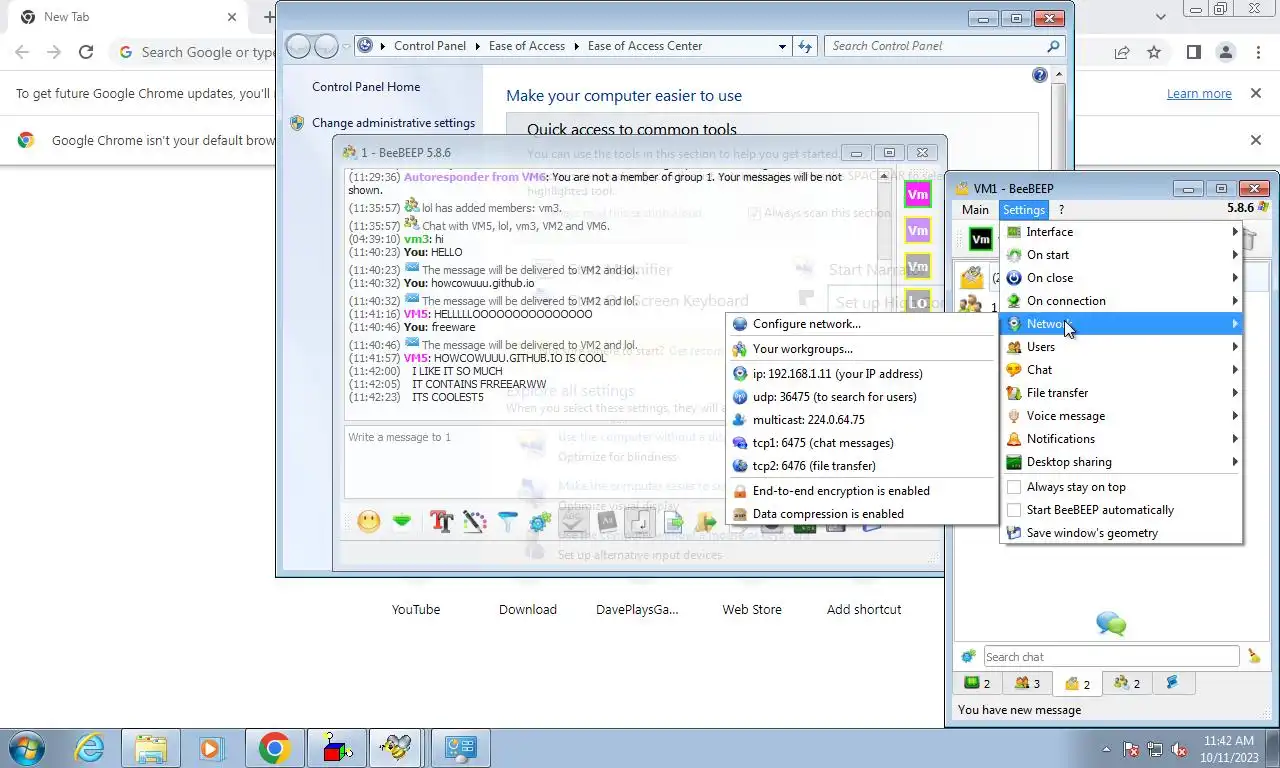Click Data compression is enabled

(862, 514)
